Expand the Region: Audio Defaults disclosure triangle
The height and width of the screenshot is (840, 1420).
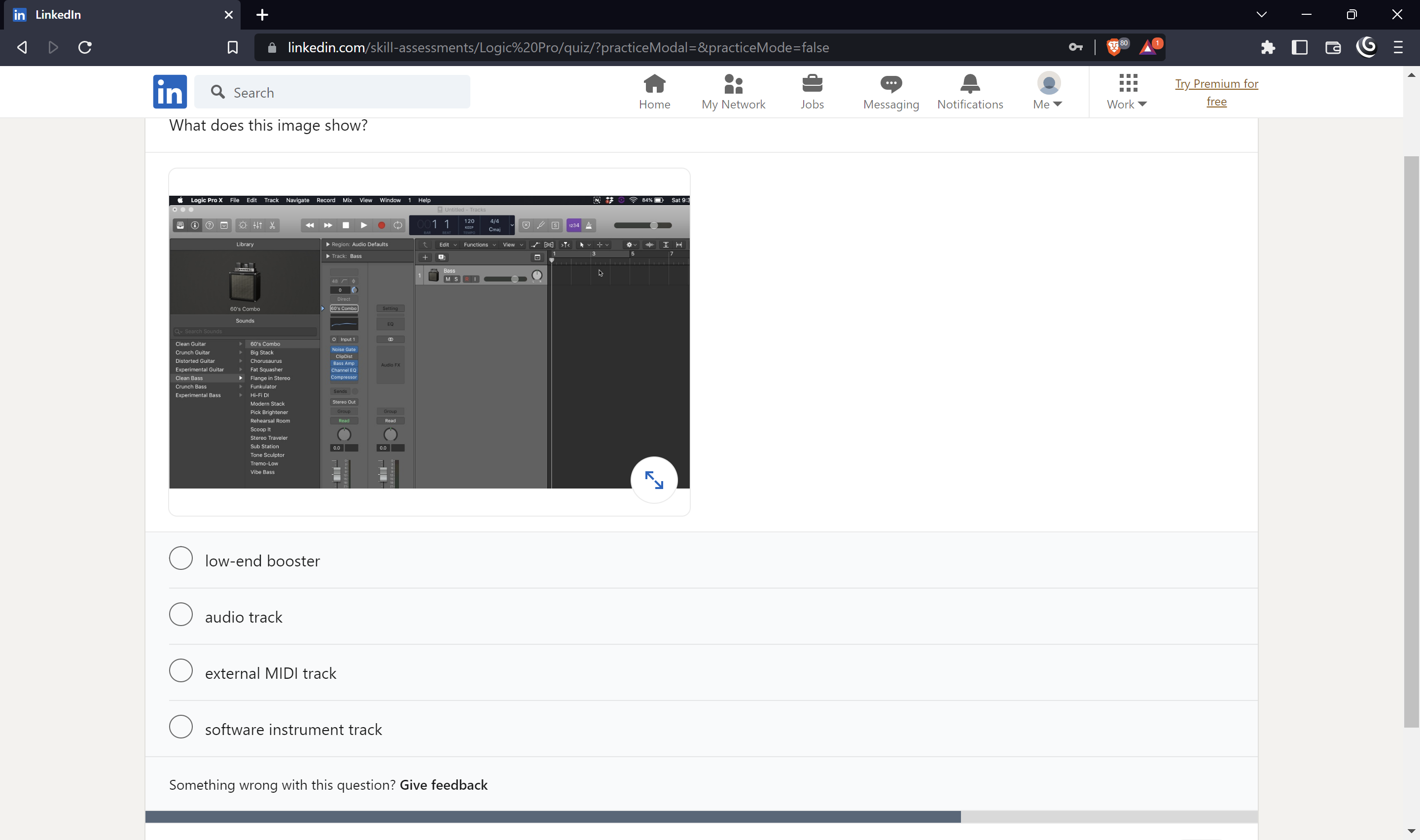328,245
